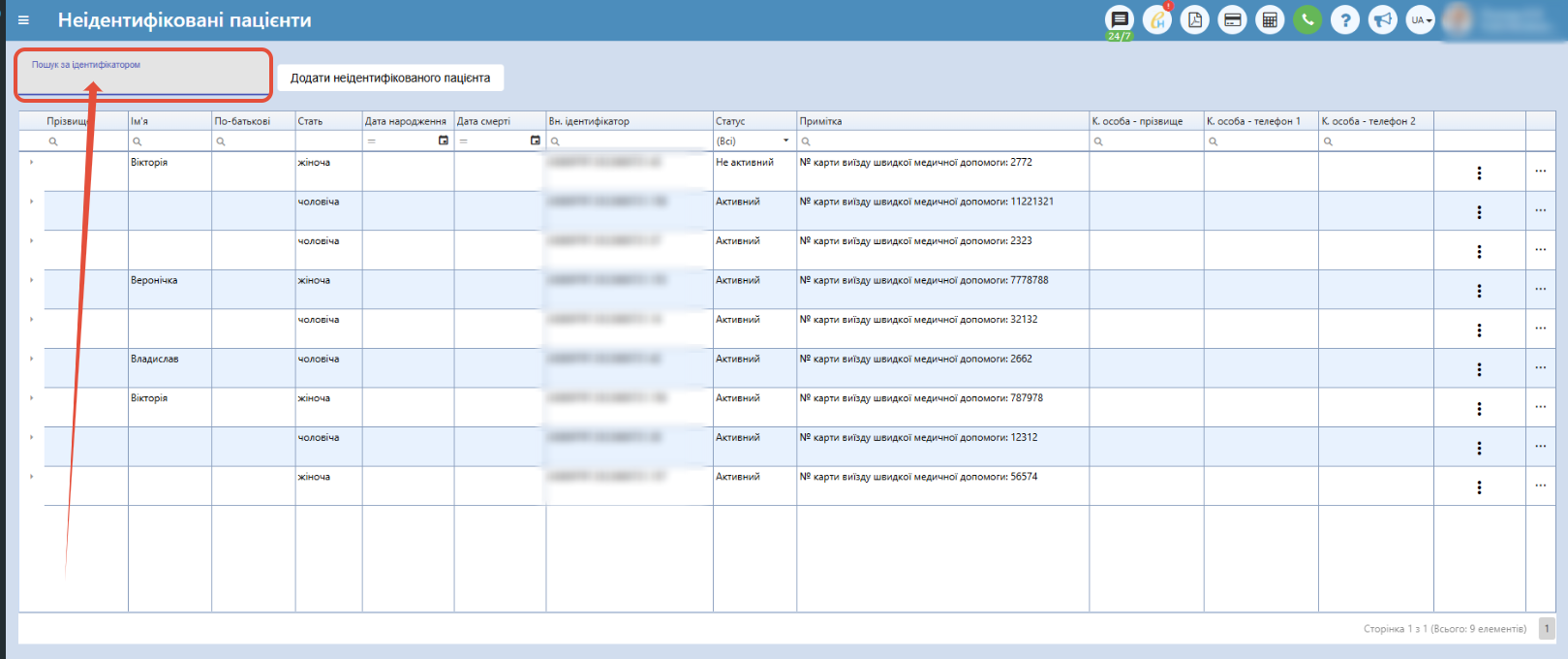Viewport: 1568px width, 659px height.
Task: Click the К. особа - прізвище filter field
Action: tap(1147, 141)
